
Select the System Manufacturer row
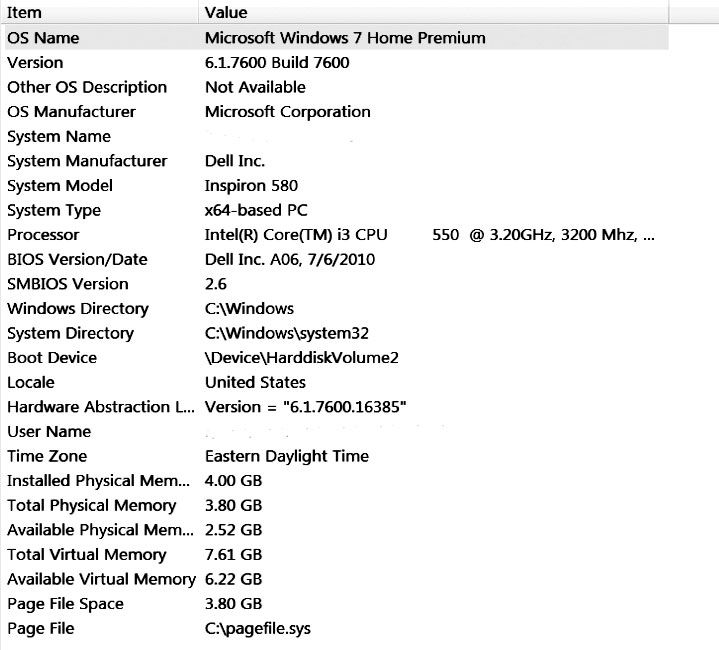click(x=87, y=161)
